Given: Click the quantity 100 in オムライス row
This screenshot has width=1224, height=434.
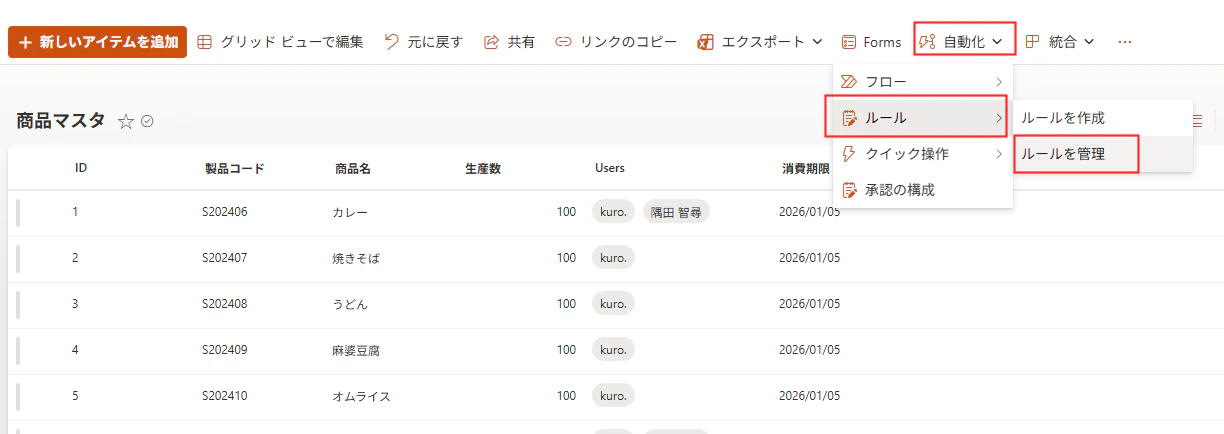Looking at the screenshot, I should (567, 396).
